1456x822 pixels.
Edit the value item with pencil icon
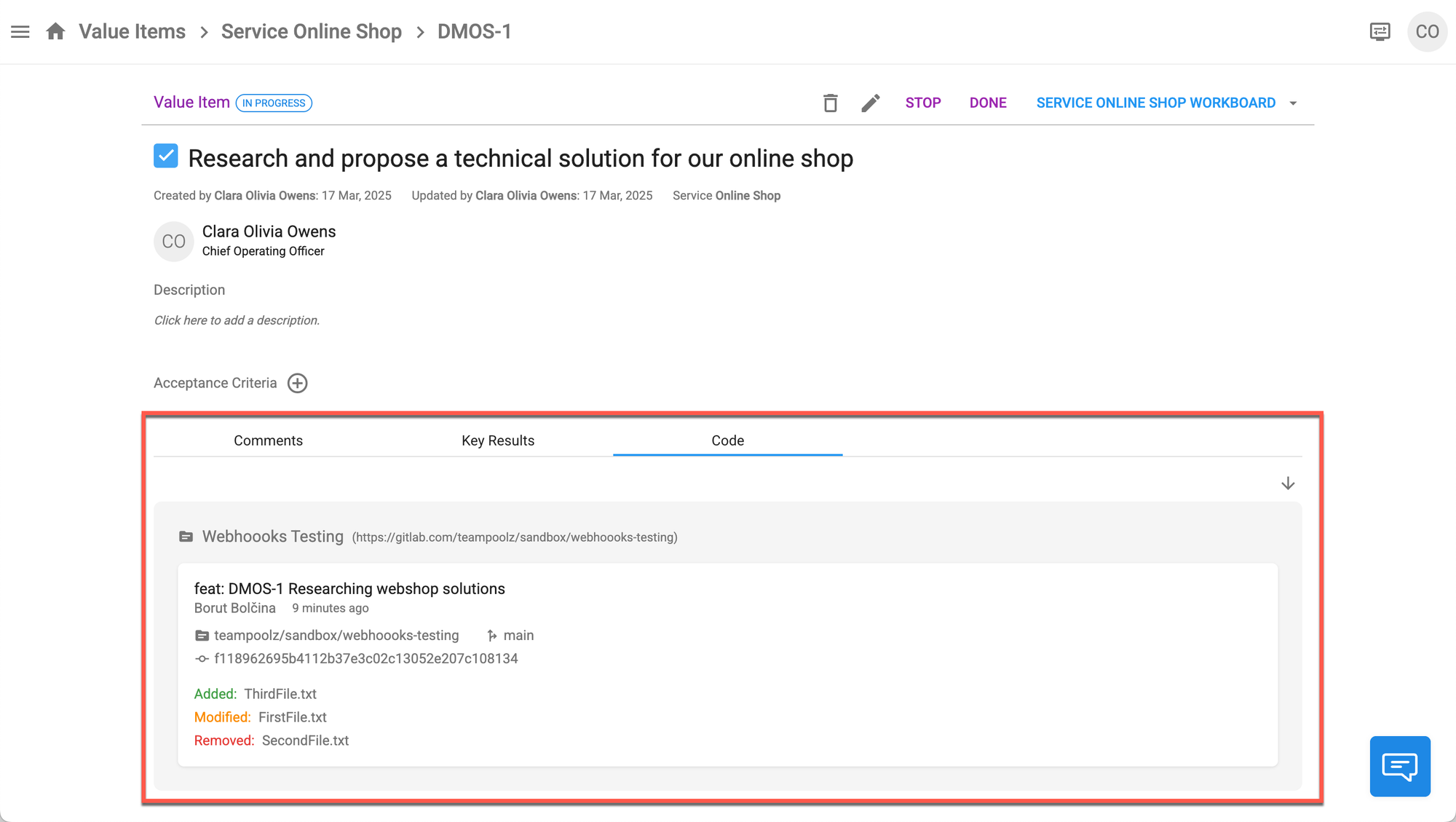pyautogui.click(x=871, y=103)
